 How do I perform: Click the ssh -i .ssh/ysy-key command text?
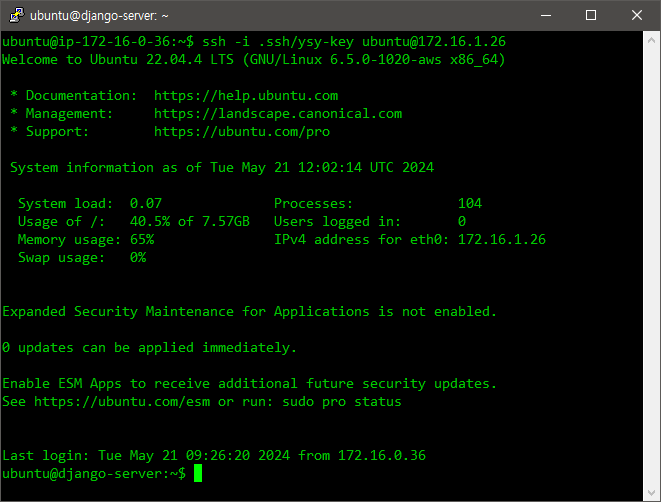click(x=278, y=42)
